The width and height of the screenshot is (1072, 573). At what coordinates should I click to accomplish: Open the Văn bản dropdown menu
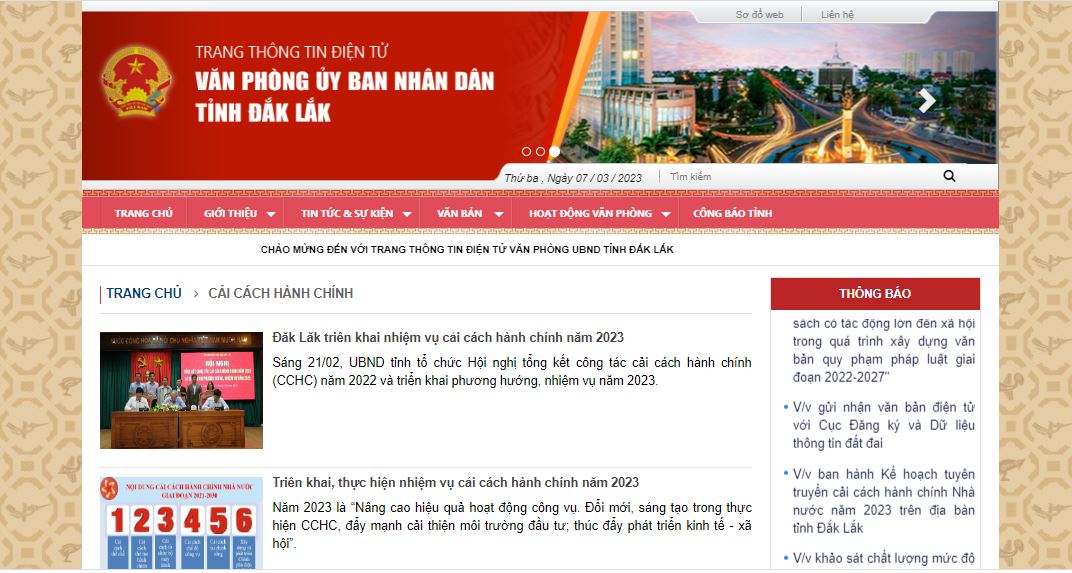coord(468,213)
